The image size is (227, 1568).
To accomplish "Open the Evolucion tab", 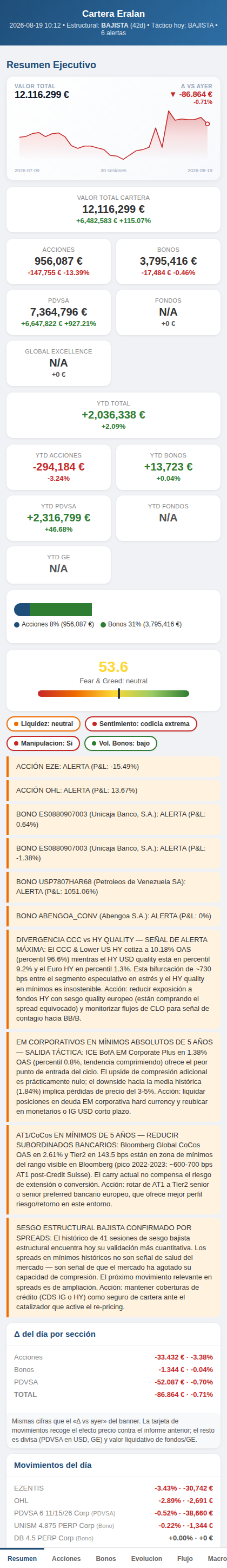I will [147, 1558].
